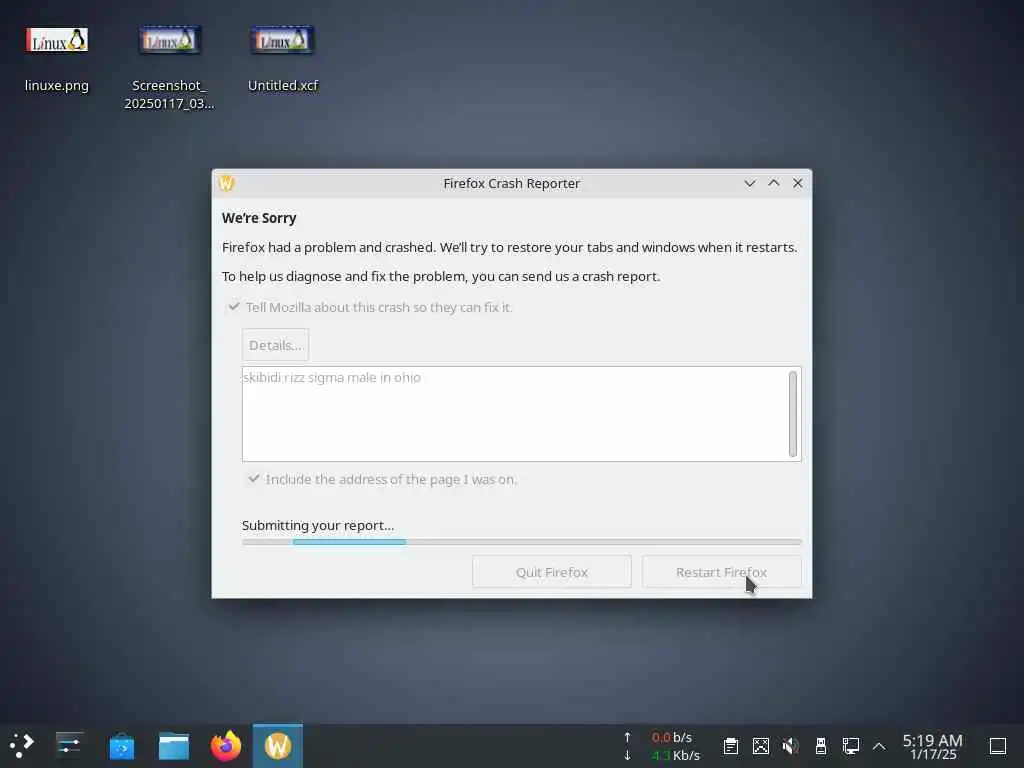This screenshot has width=1024, height=768.
Task: Open the network connections tray icon
Action: point(850,746)
